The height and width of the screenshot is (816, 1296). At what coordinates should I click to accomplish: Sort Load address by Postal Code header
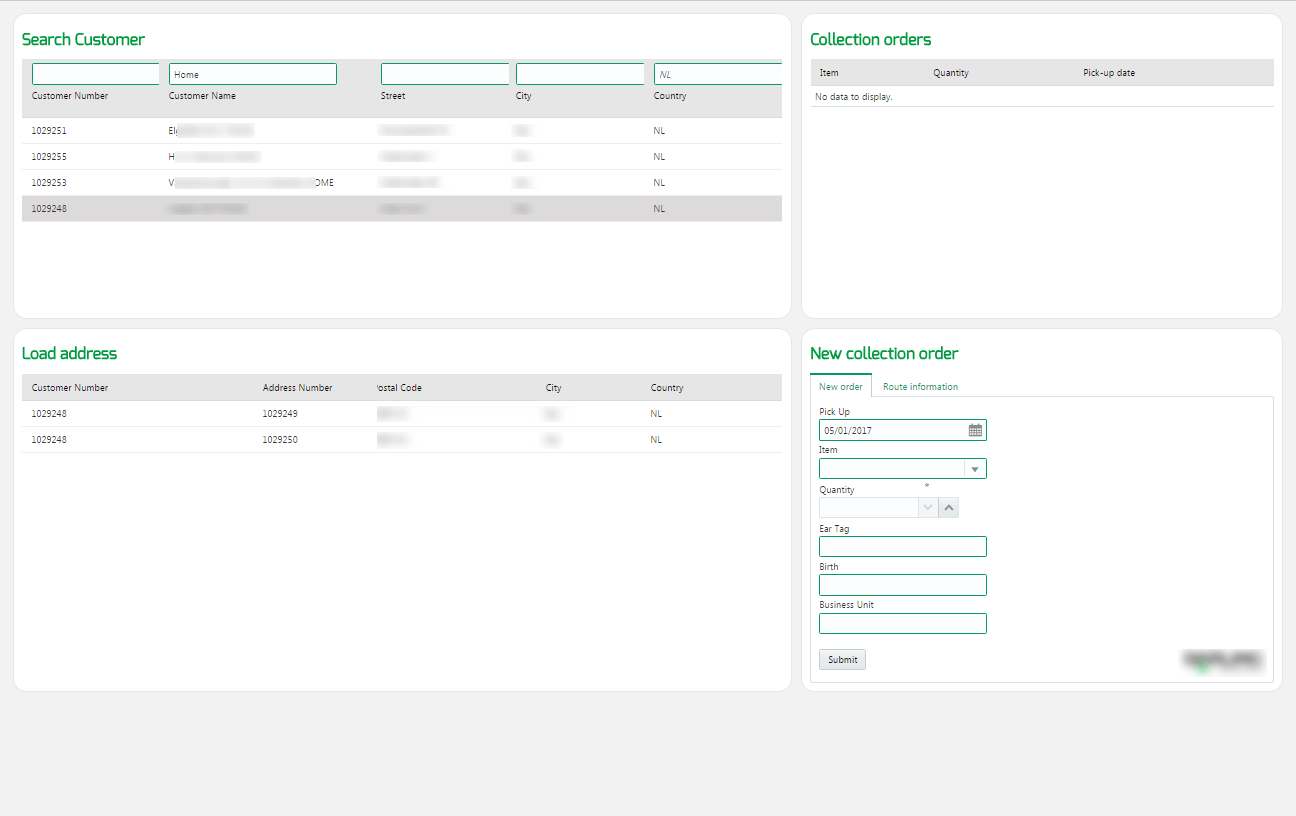coord(400,388)
